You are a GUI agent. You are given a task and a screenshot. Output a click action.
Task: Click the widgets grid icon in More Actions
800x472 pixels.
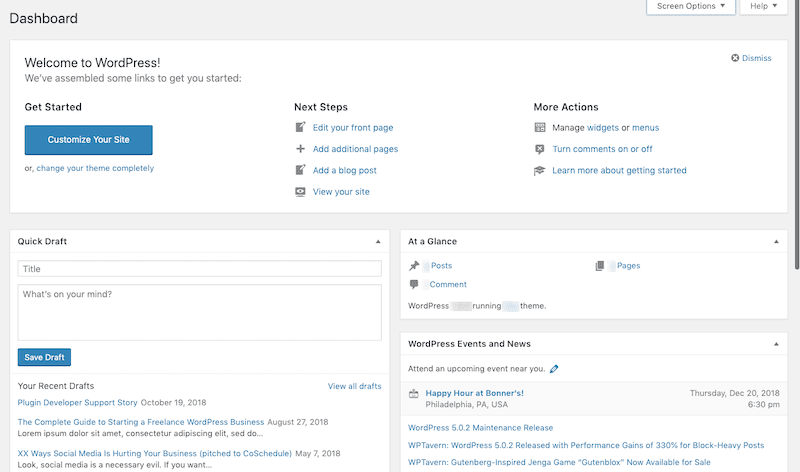pos(540,128)
